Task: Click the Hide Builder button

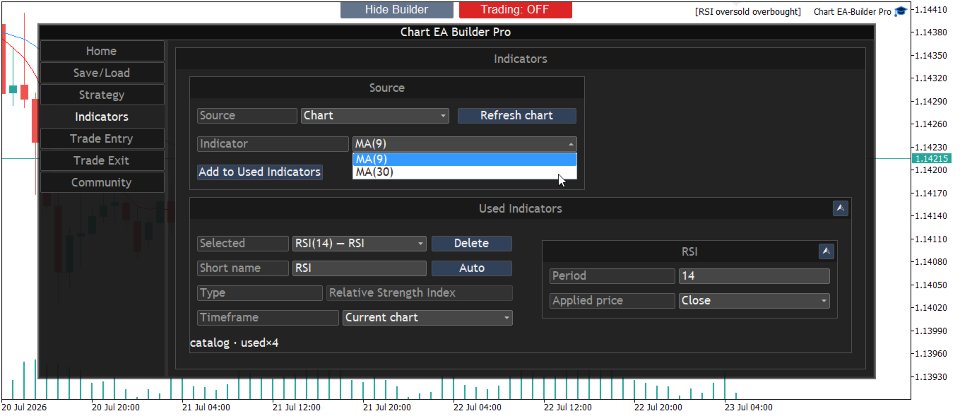Action: (x=397, y=10)
